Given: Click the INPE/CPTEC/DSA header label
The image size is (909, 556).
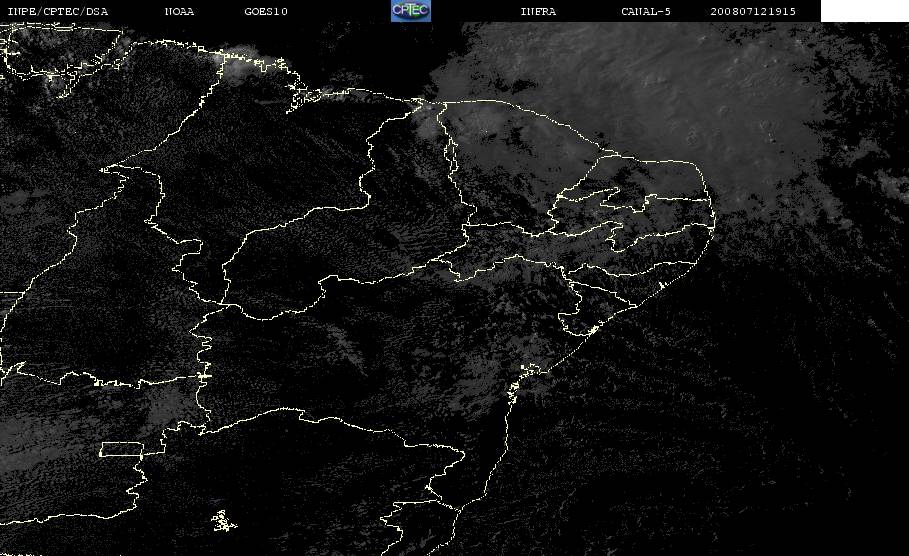Looking at the screenshot, I should (x=57, y=12).
